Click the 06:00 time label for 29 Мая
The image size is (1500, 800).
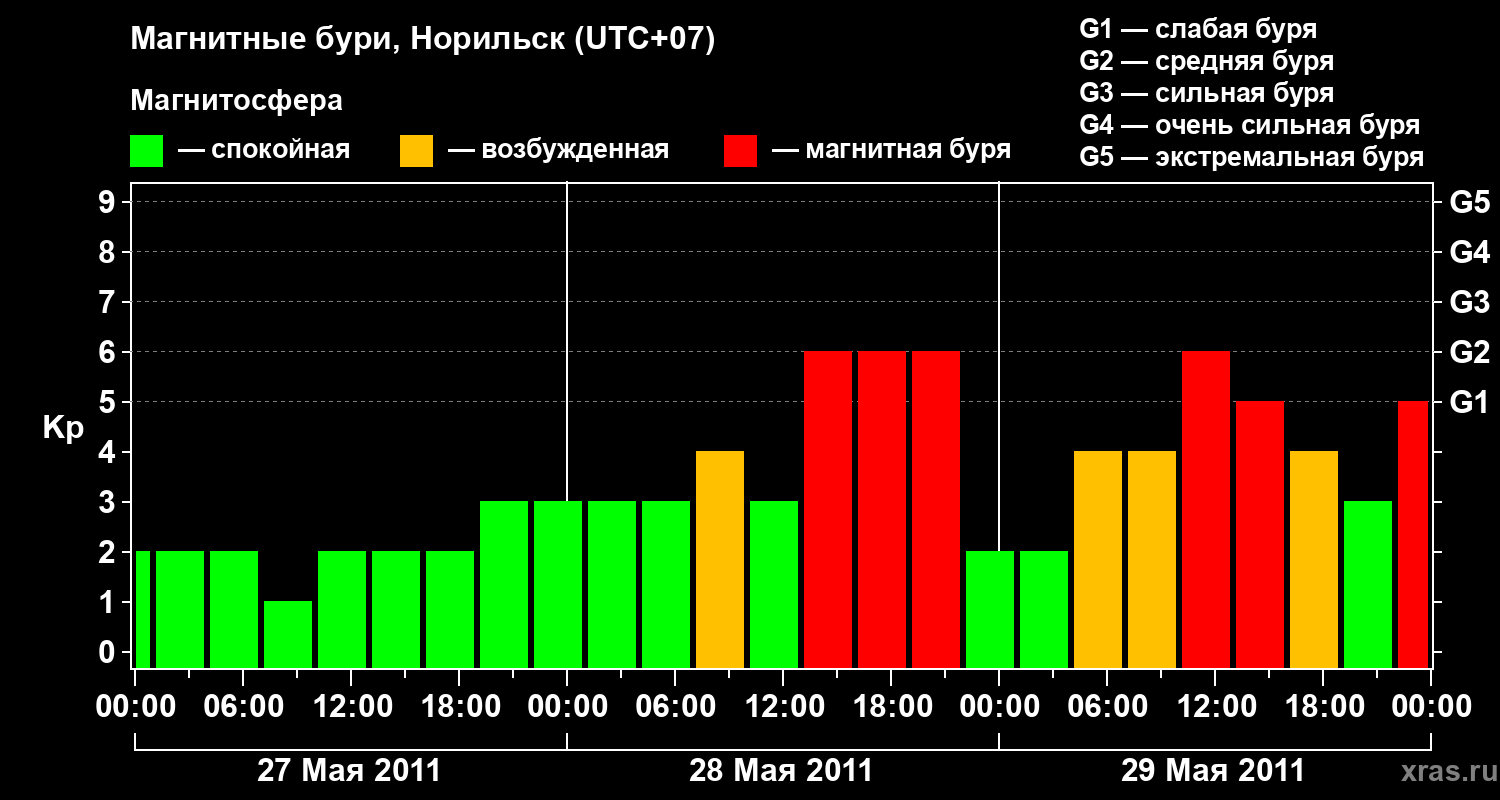tap(1107, 707)
